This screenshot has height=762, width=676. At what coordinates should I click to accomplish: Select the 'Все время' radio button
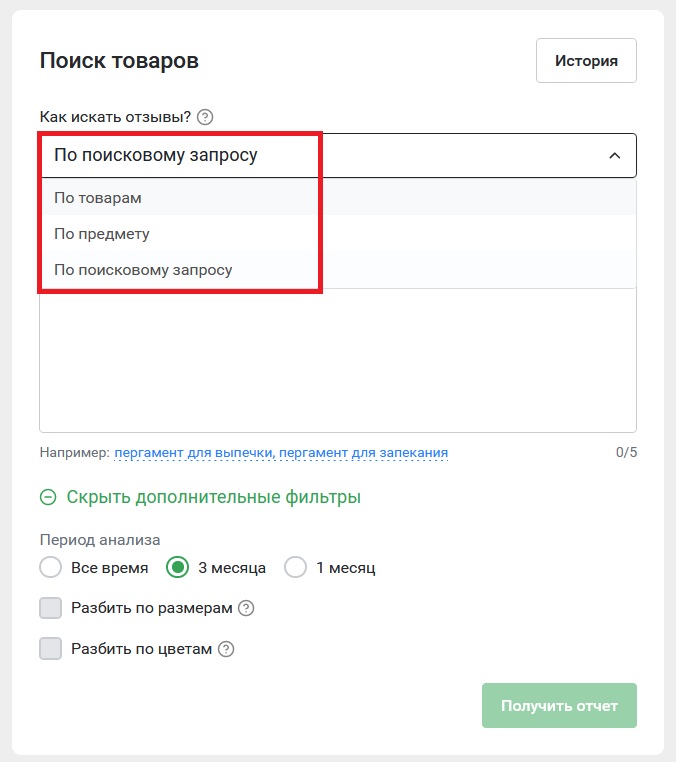tap(51, 567)
